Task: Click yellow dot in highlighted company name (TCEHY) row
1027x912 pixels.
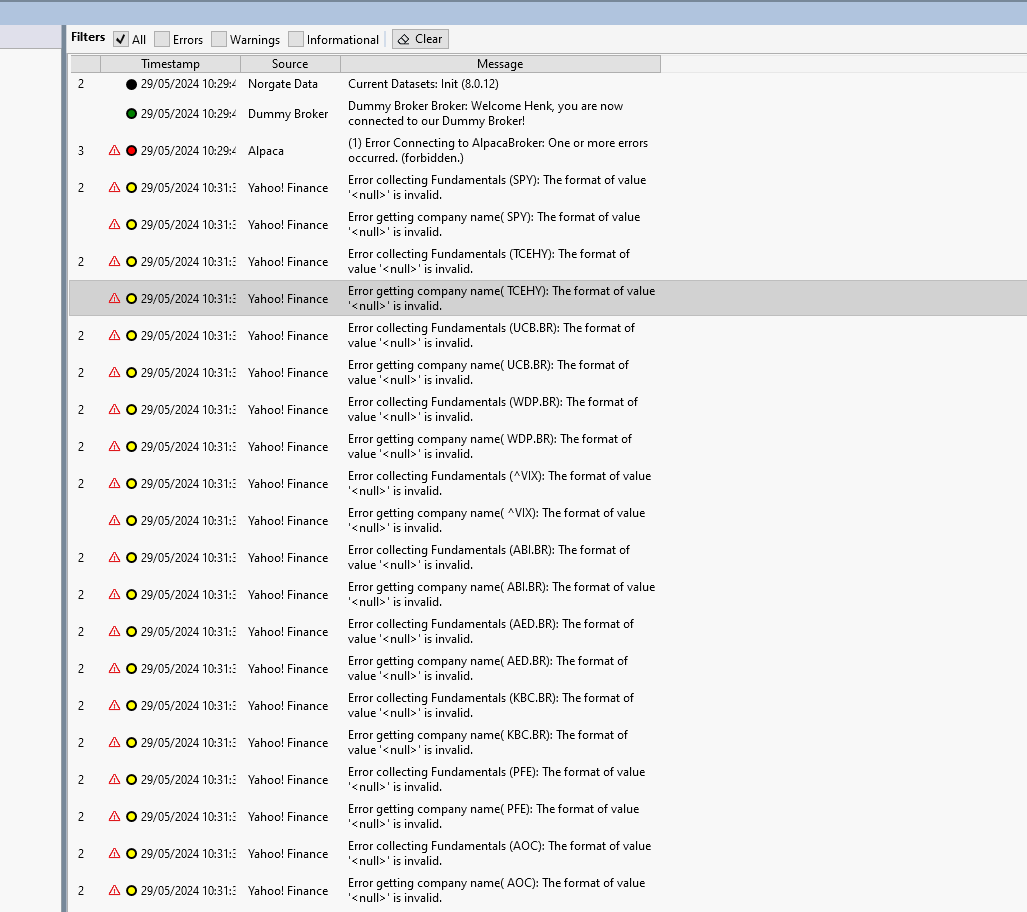Action: [131, 299]
